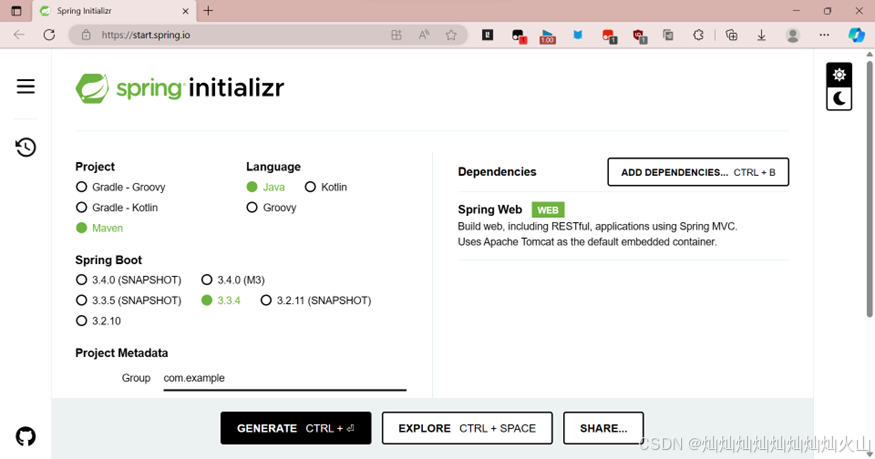
Task: Edit the Group input field
Action: (x=285, y=378)
